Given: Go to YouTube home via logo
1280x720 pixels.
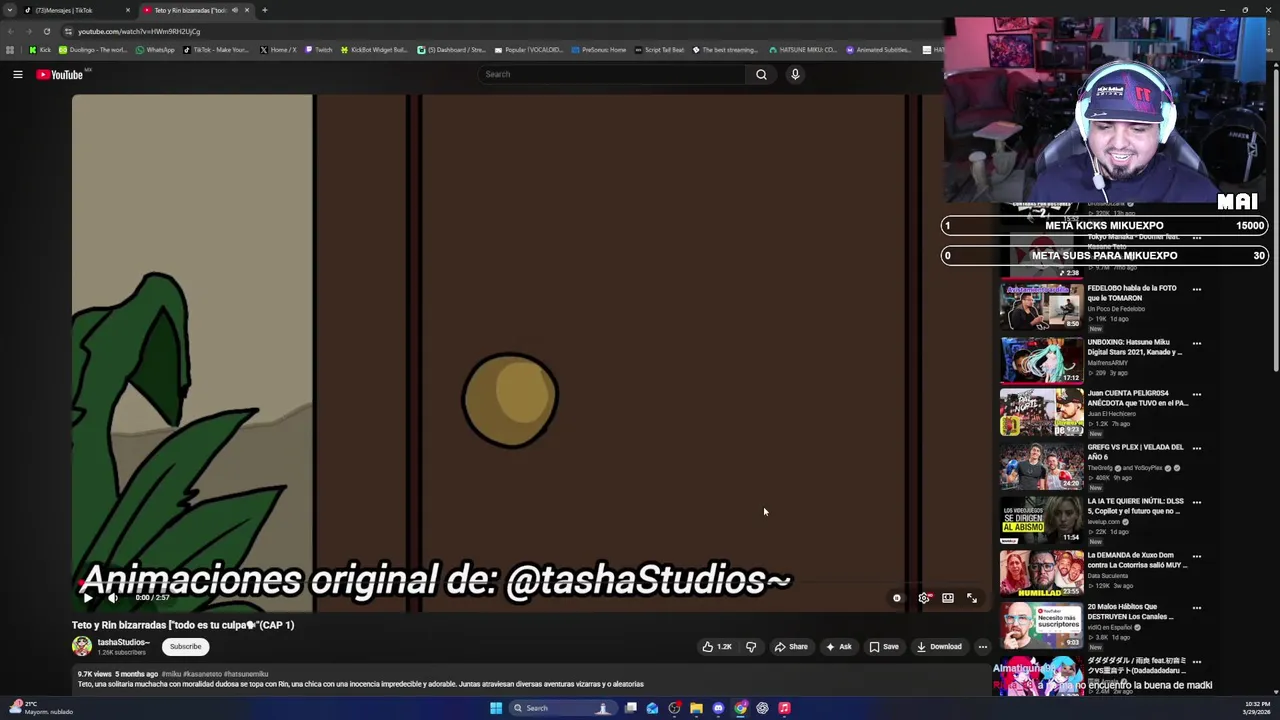Looking at the screenshot, I should pos(60,74).
